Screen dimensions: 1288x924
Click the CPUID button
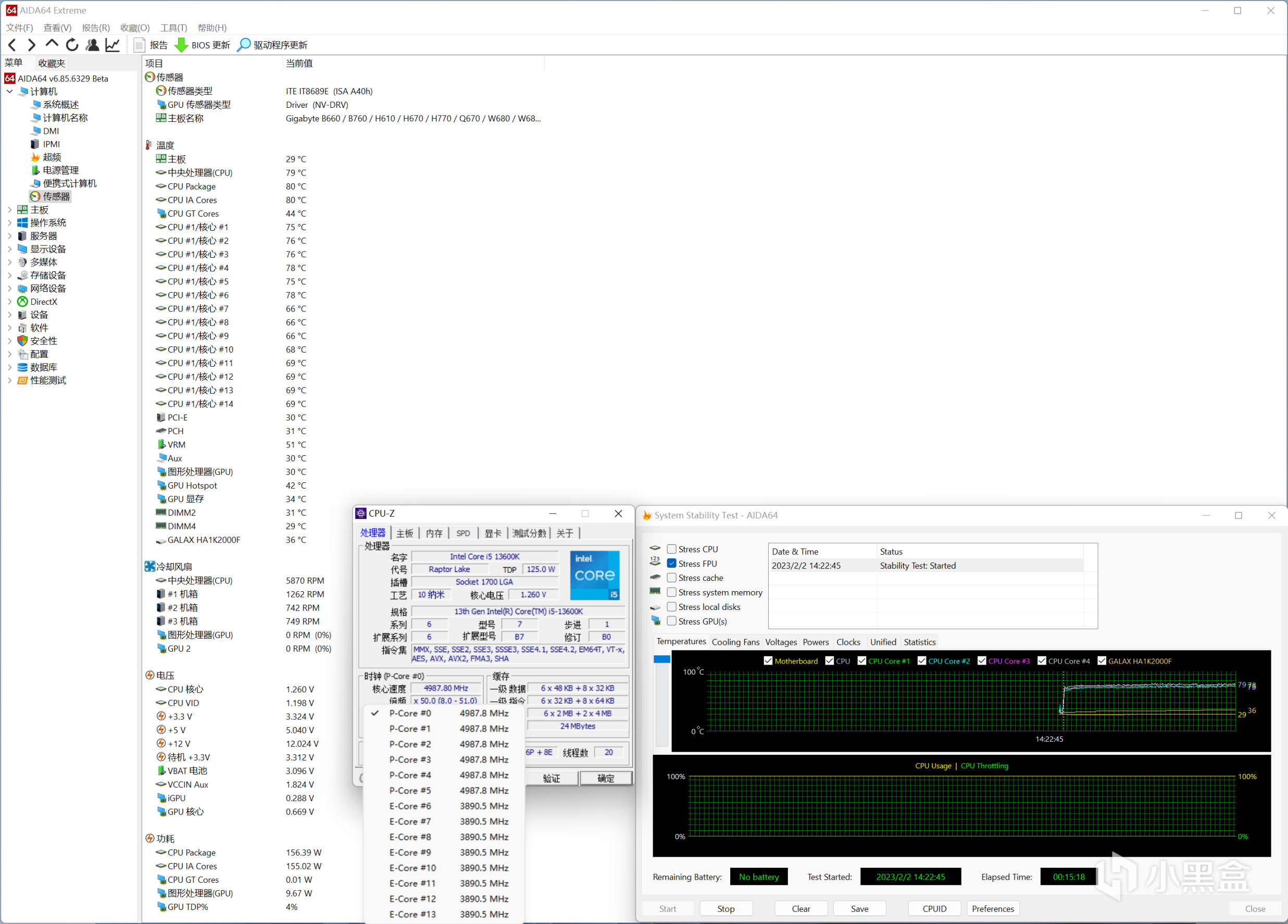pyautogui.click(x=934, y=909)
